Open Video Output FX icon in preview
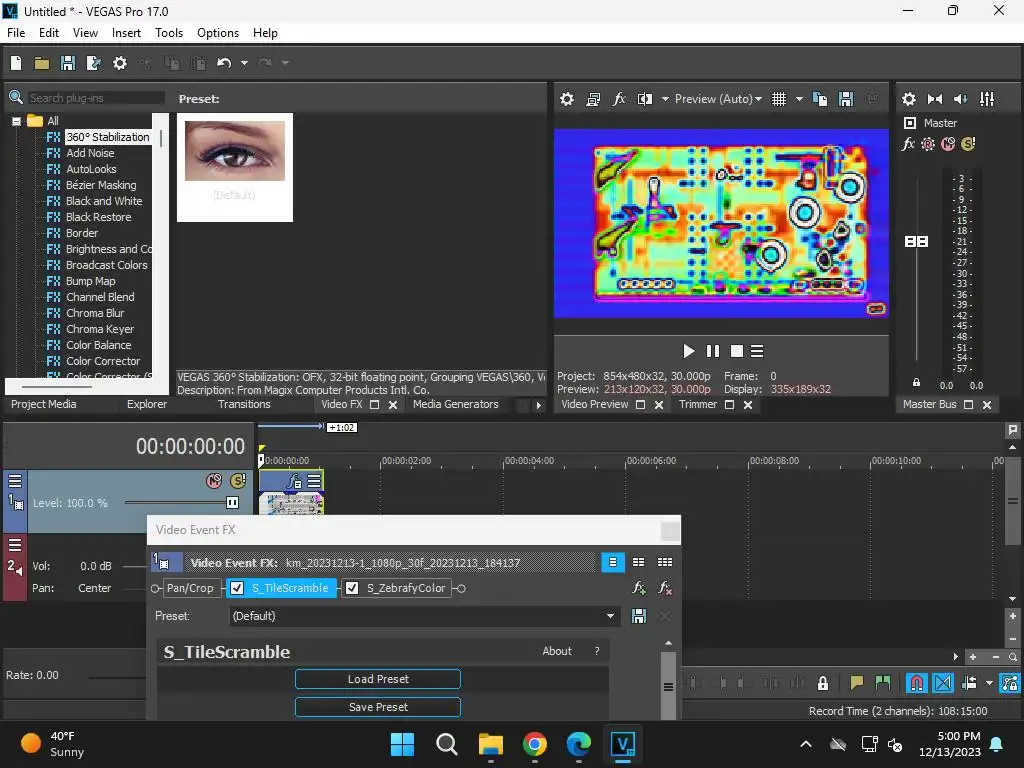The width and height of the screenshot is (1024, 768). click(x=619, y=99)
